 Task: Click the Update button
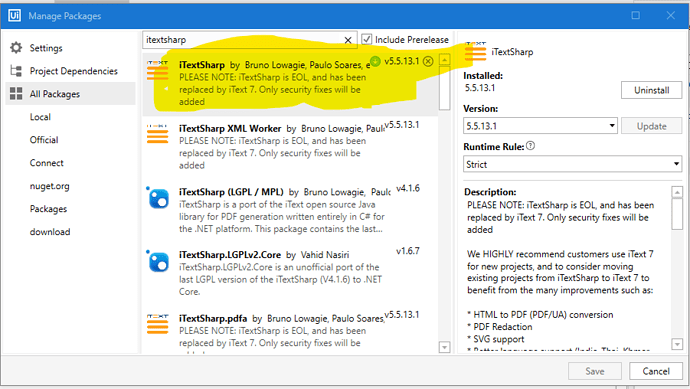(651, 126)
